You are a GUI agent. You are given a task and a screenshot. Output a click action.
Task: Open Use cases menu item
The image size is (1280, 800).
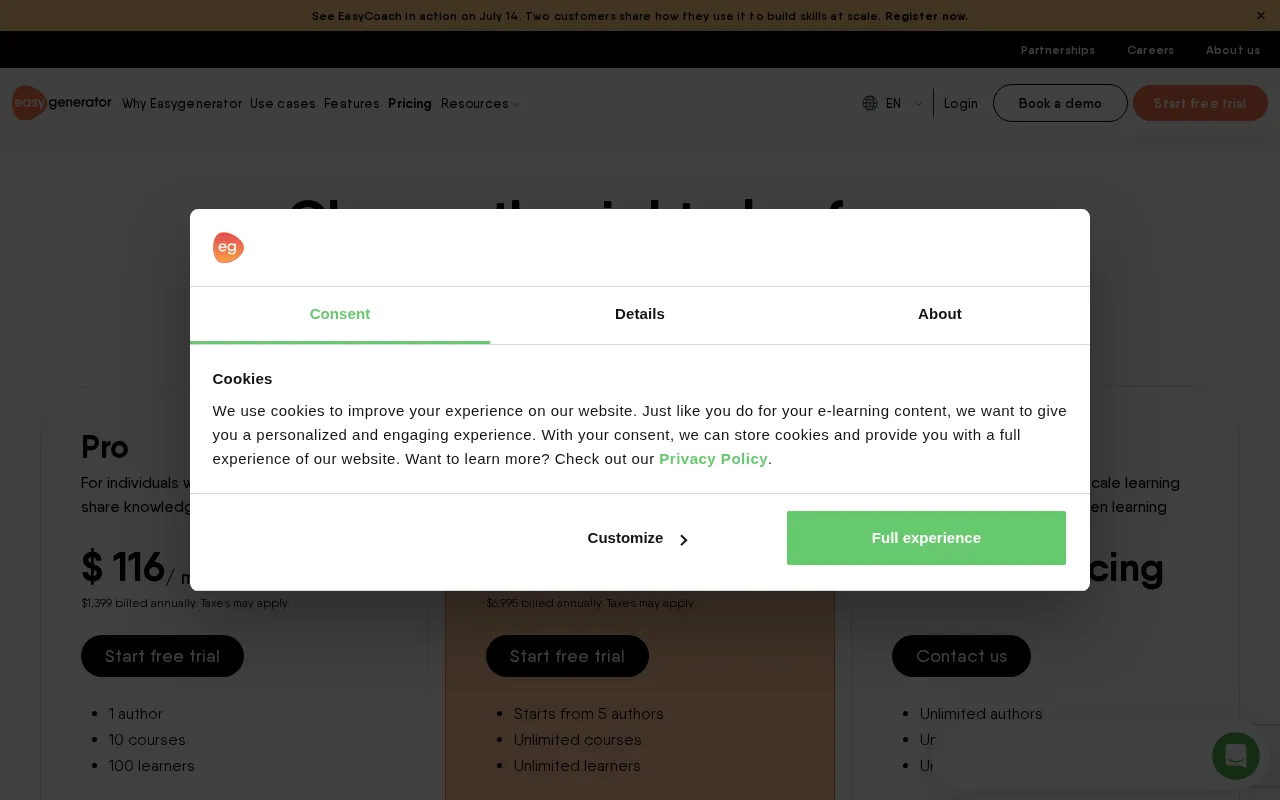pos(283,104)
